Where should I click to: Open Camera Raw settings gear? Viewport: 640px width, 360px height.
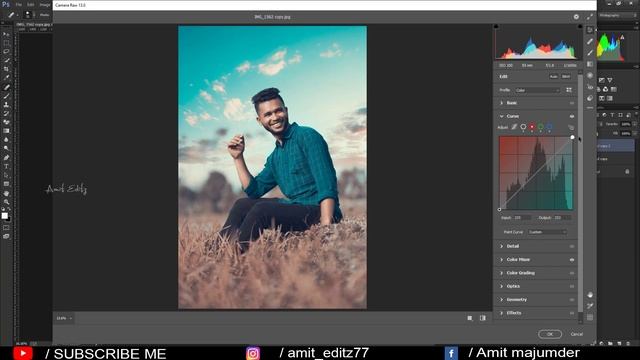click(x=576, y=17)
